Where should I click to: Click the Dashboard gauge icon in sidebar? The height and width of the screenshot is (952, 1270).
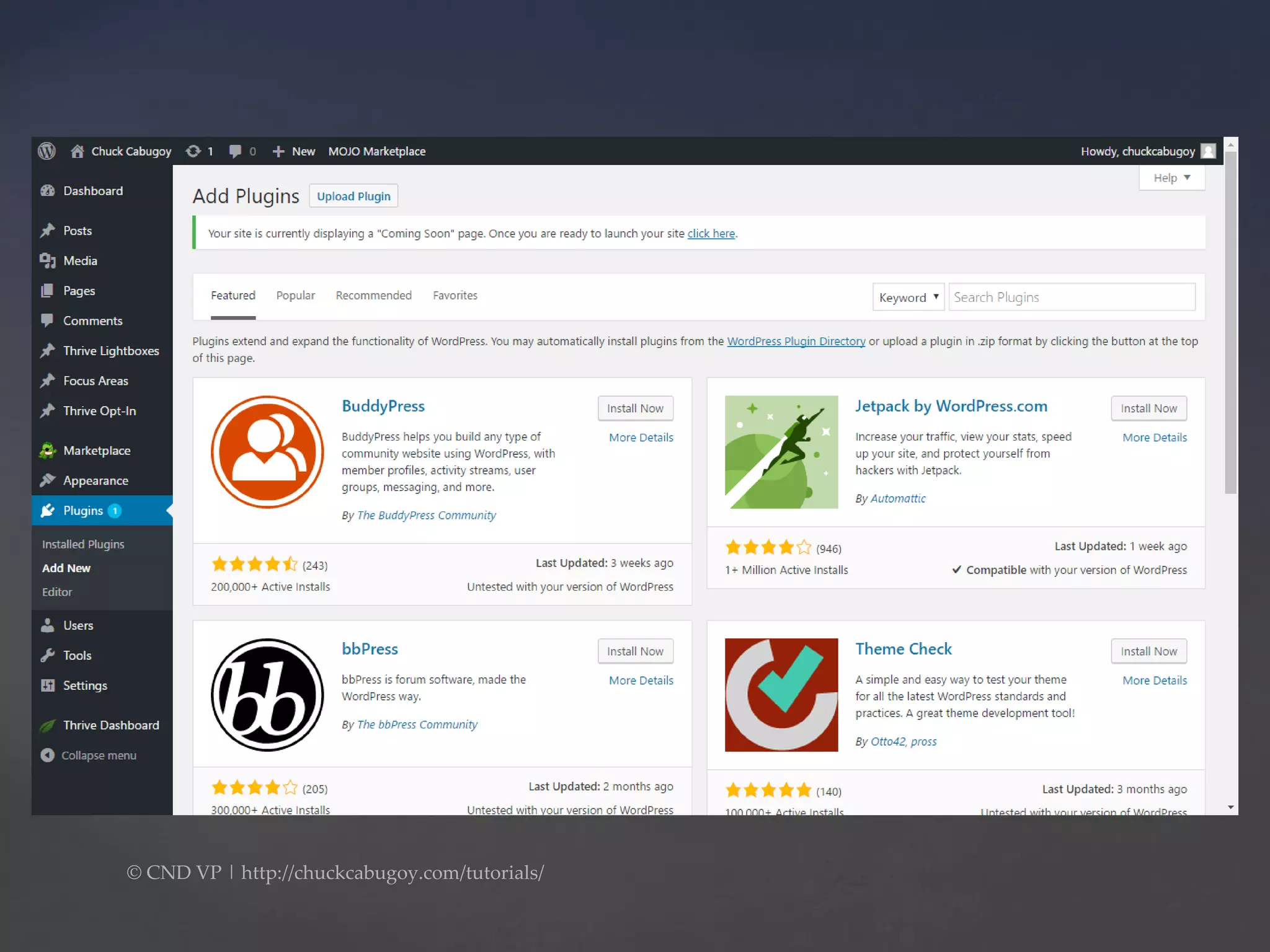[48, 191]
